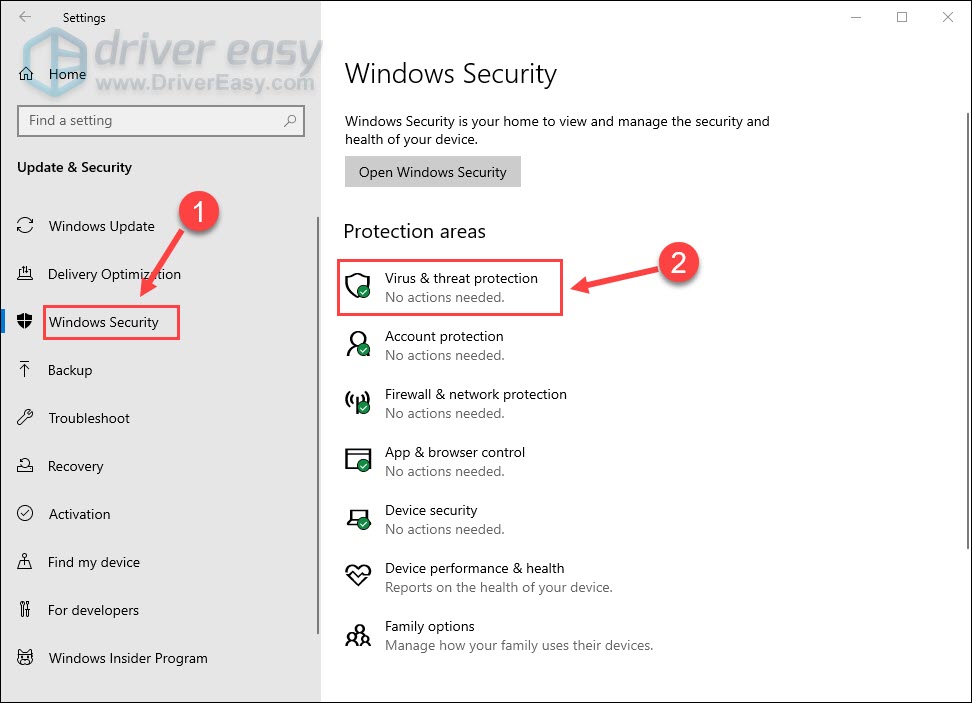Select Windows Update in sidebar
This screenshot has width=972, height=703.
tap(102, 226)
